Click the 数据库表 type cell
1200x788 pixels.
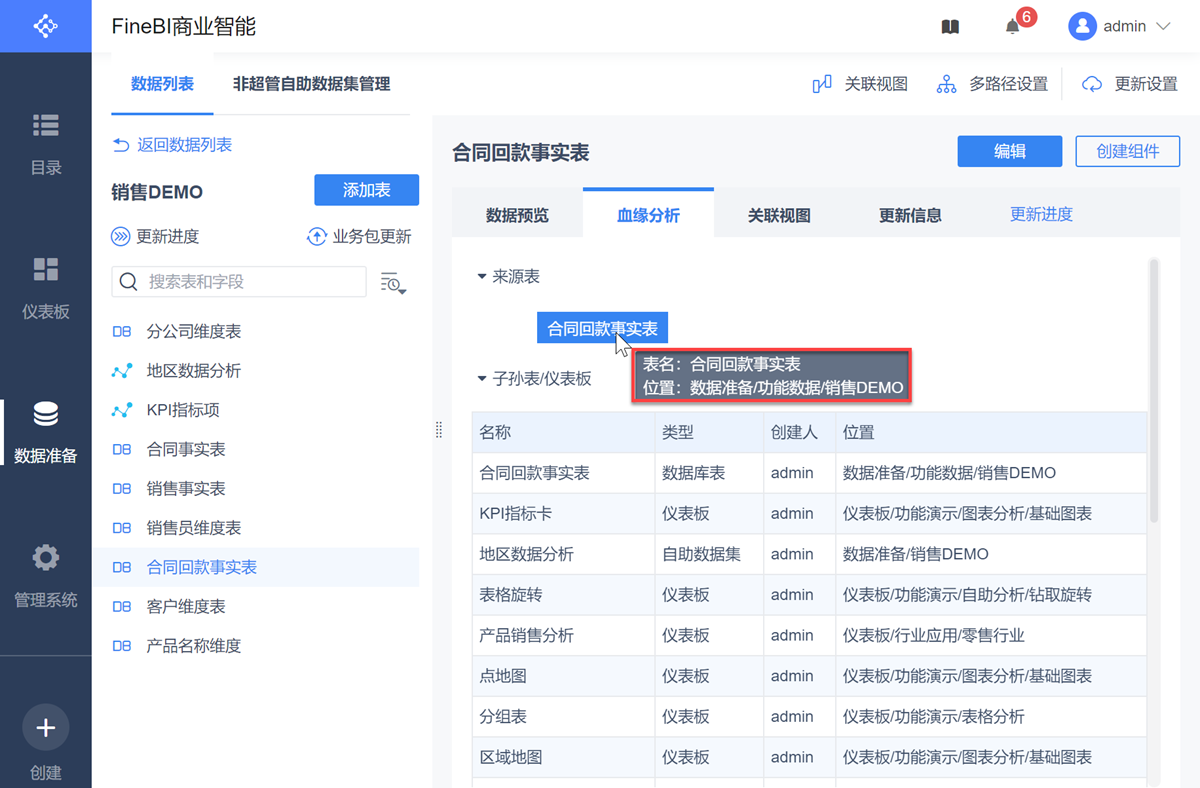click(710, 473)
